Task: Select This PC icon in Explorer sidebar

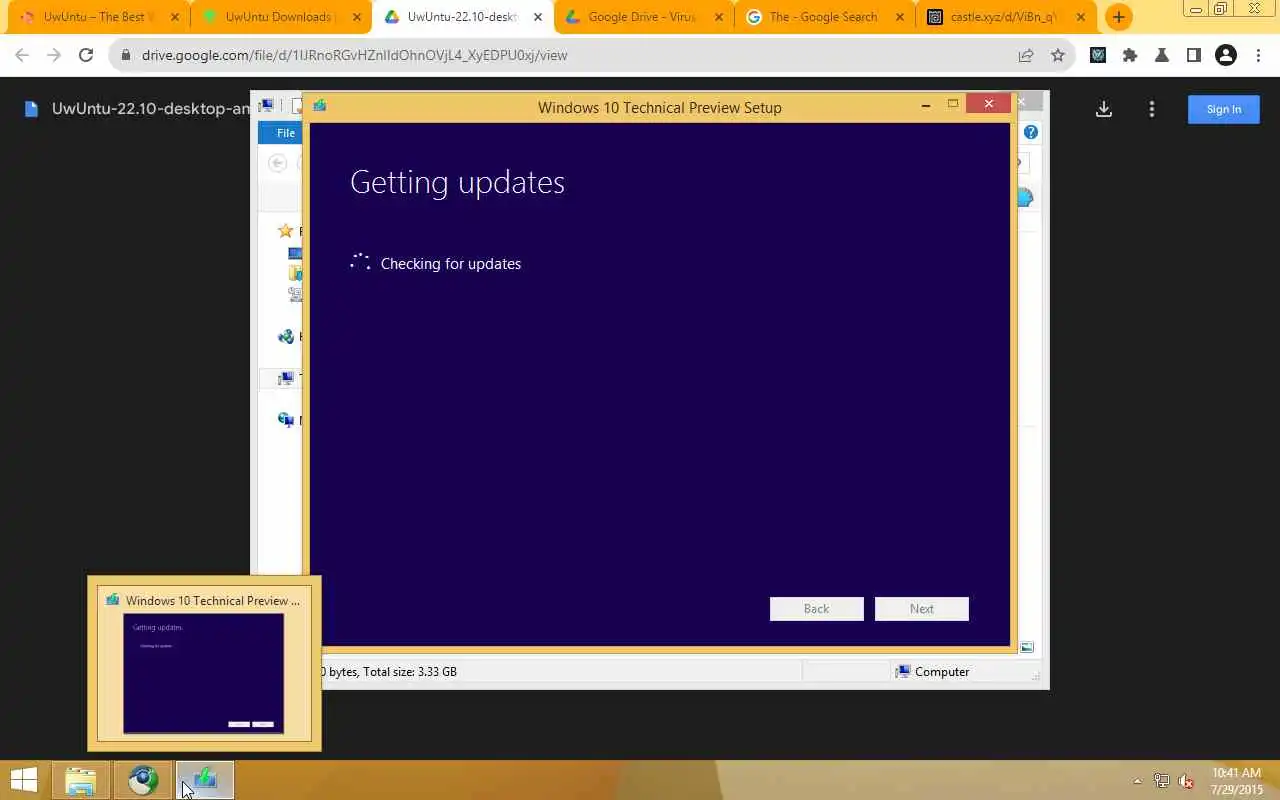Action: point(286,379)
